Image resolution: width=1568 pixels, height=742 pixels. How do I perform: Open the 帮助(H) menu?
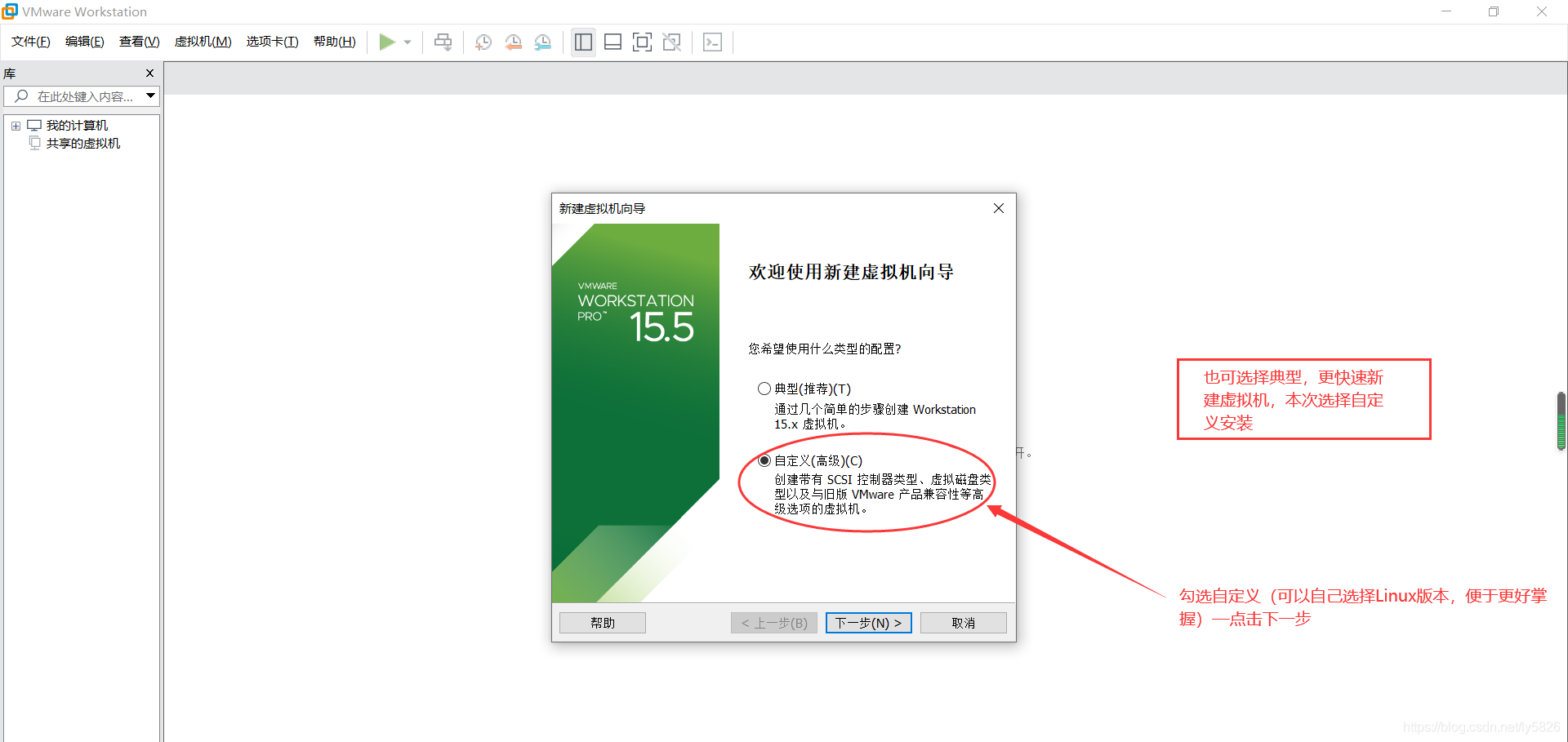tap(335, 42)
